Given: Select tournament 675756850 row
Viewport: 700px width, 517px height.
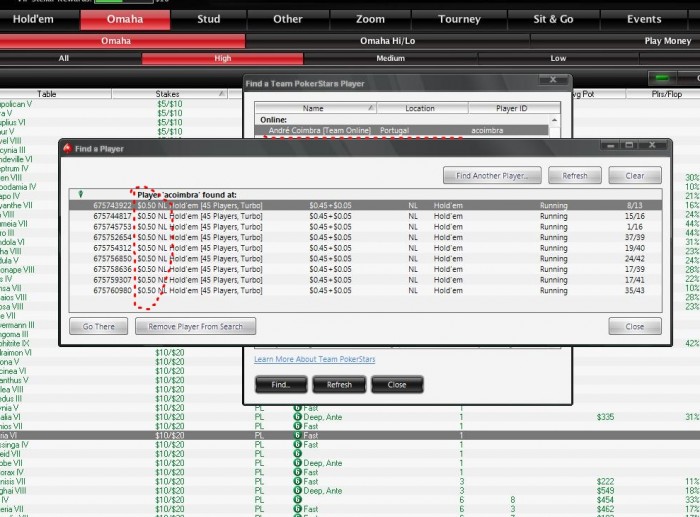Looking at the screenshot, I should [x=365, y=258].
